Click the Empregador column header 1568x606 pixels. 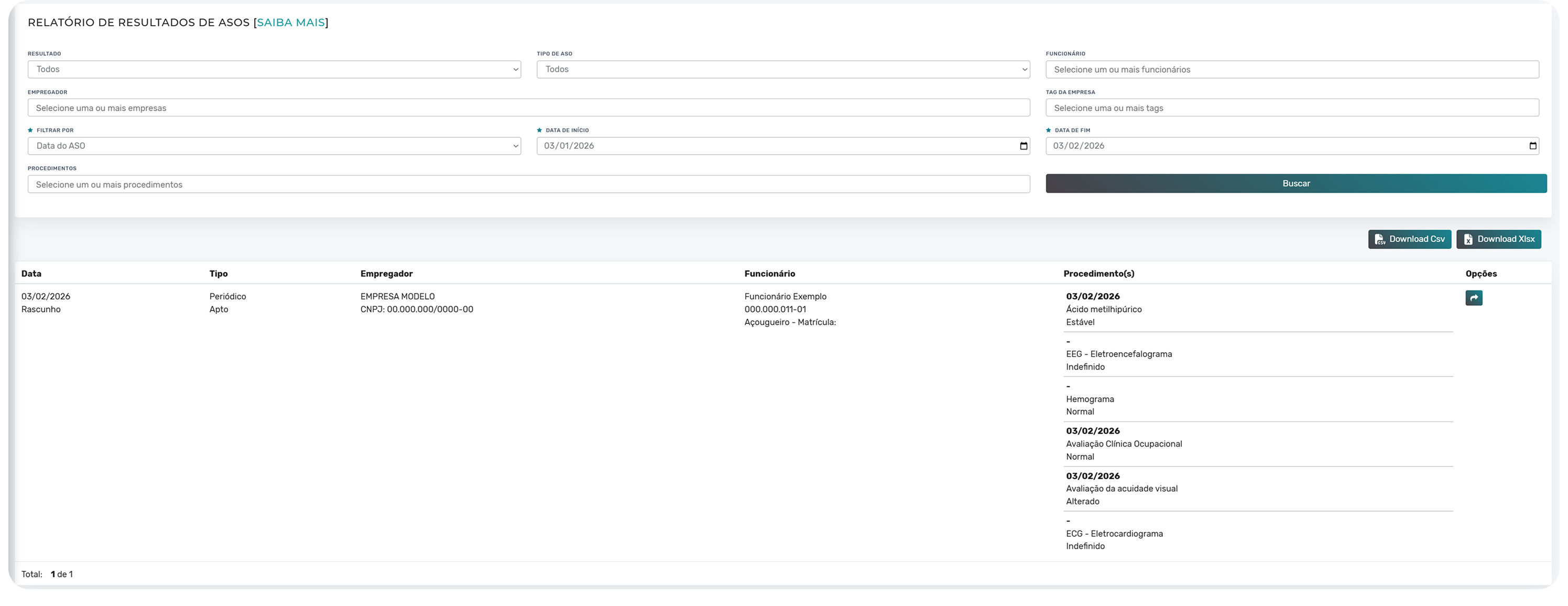point(386,274)
